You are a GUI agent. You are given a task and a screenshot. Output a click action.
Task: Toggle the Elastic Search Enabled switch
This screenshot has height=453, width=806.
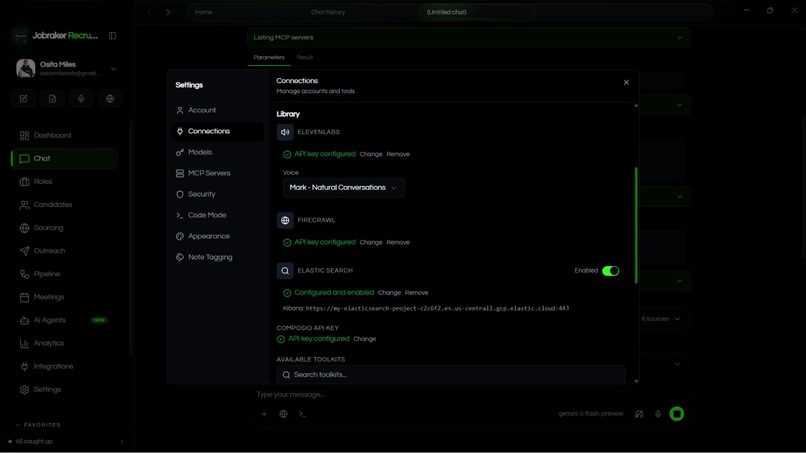pos(611,271)
